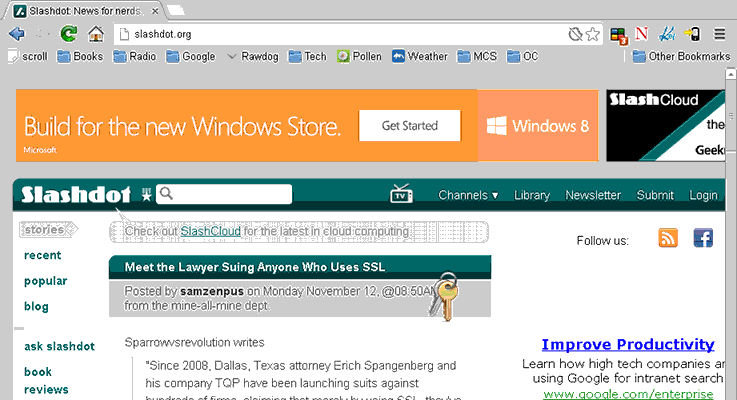Open the Other Bookmarks folder
This screenshot has width=737, height=400.
pyautogui.click(x=681, y=56)
